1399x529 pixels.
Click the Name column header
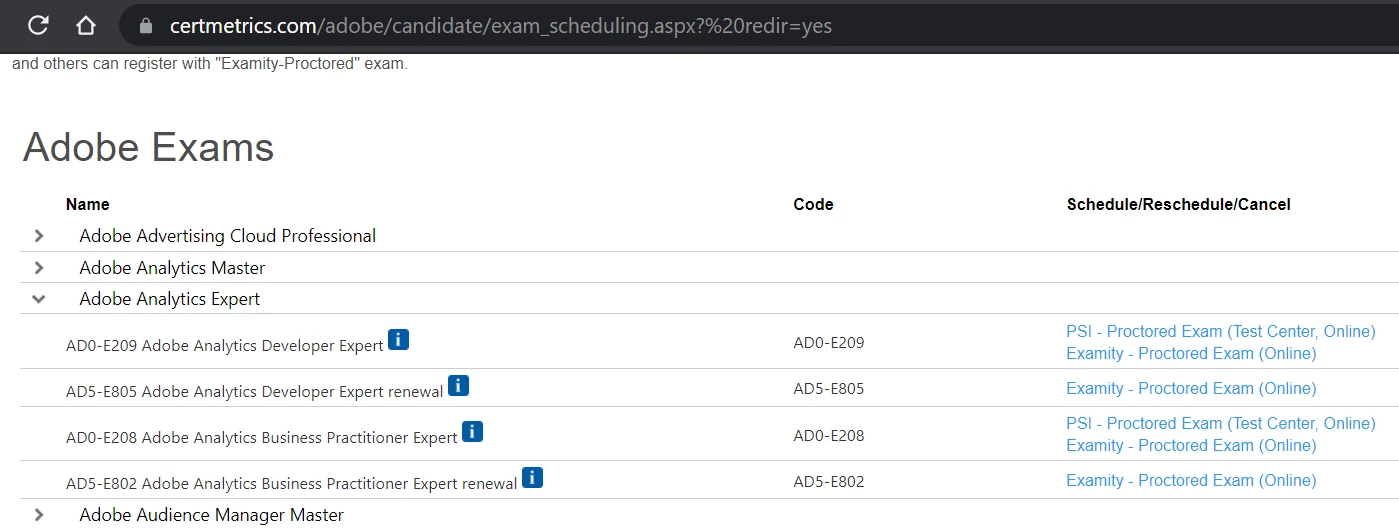tap(88, 204)
